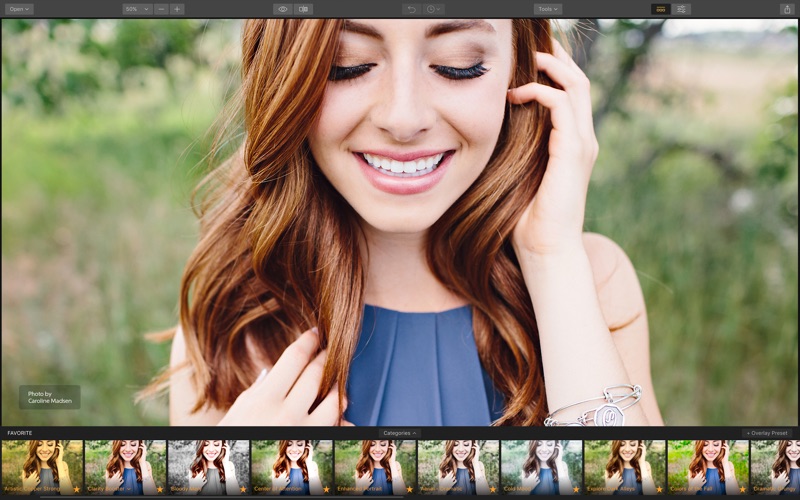The image size is (800, 500).
Task: Click the undo arrow icon
Action: 411,9
